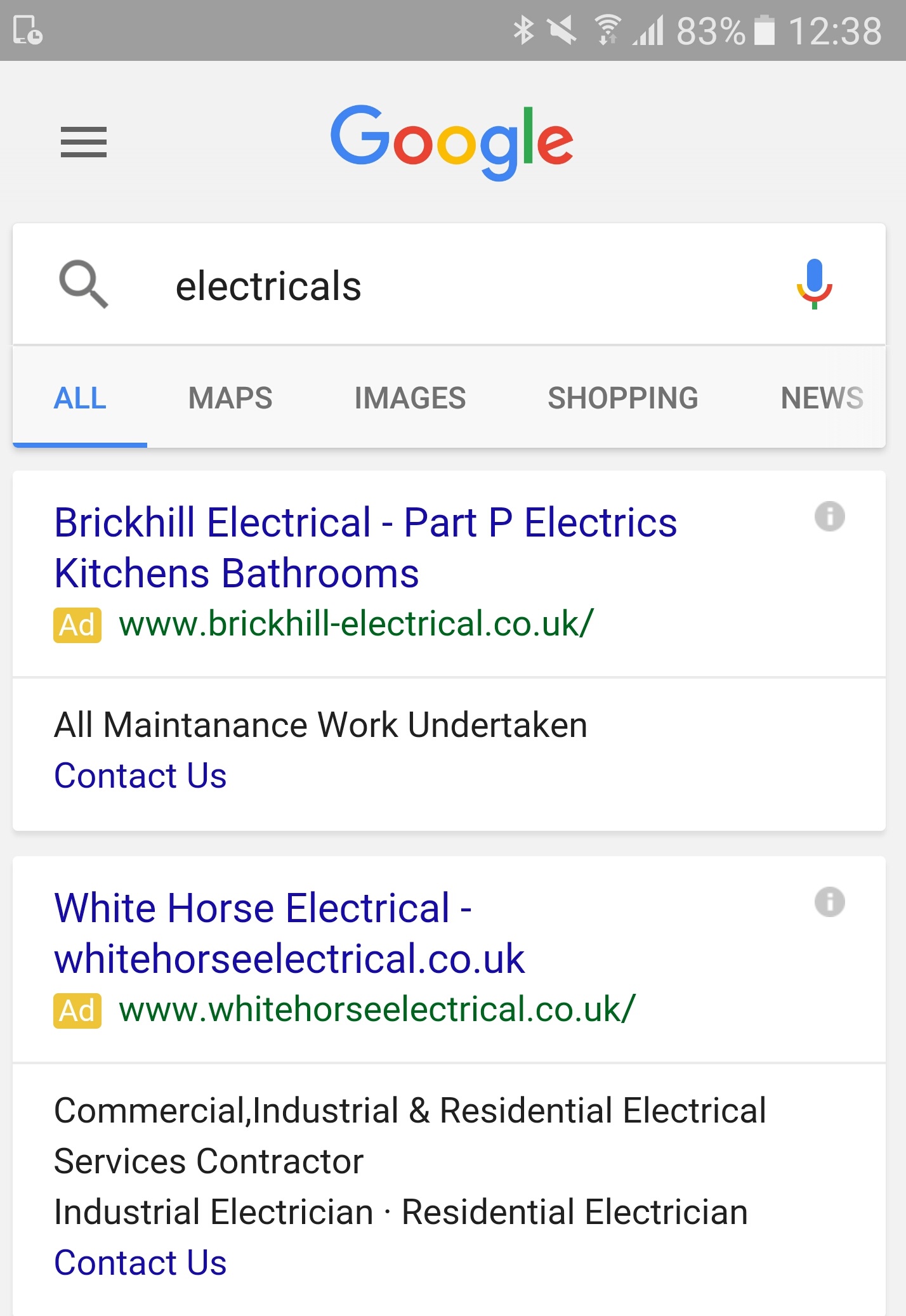Viewport: 906px width, 1316px height.
Task: Focus the search box containing 'electricals'
Action: [444, 286]
